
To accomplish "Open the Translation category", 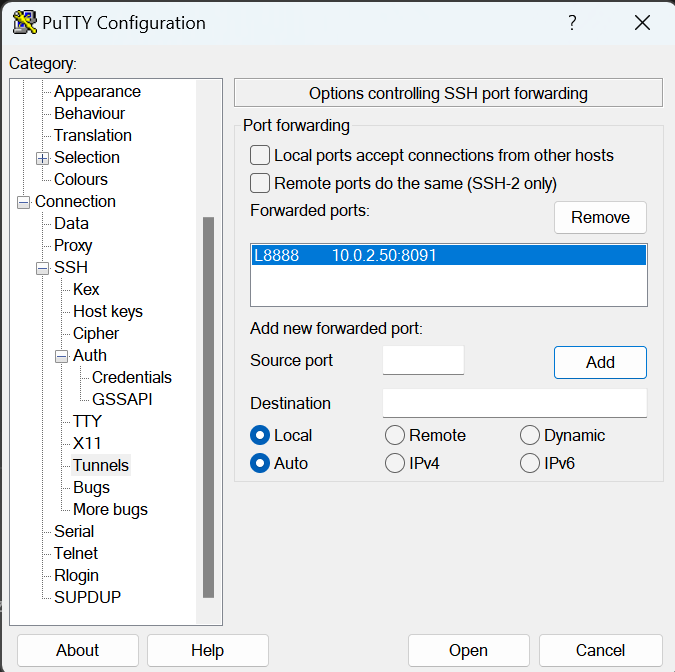I will point(93,136).
